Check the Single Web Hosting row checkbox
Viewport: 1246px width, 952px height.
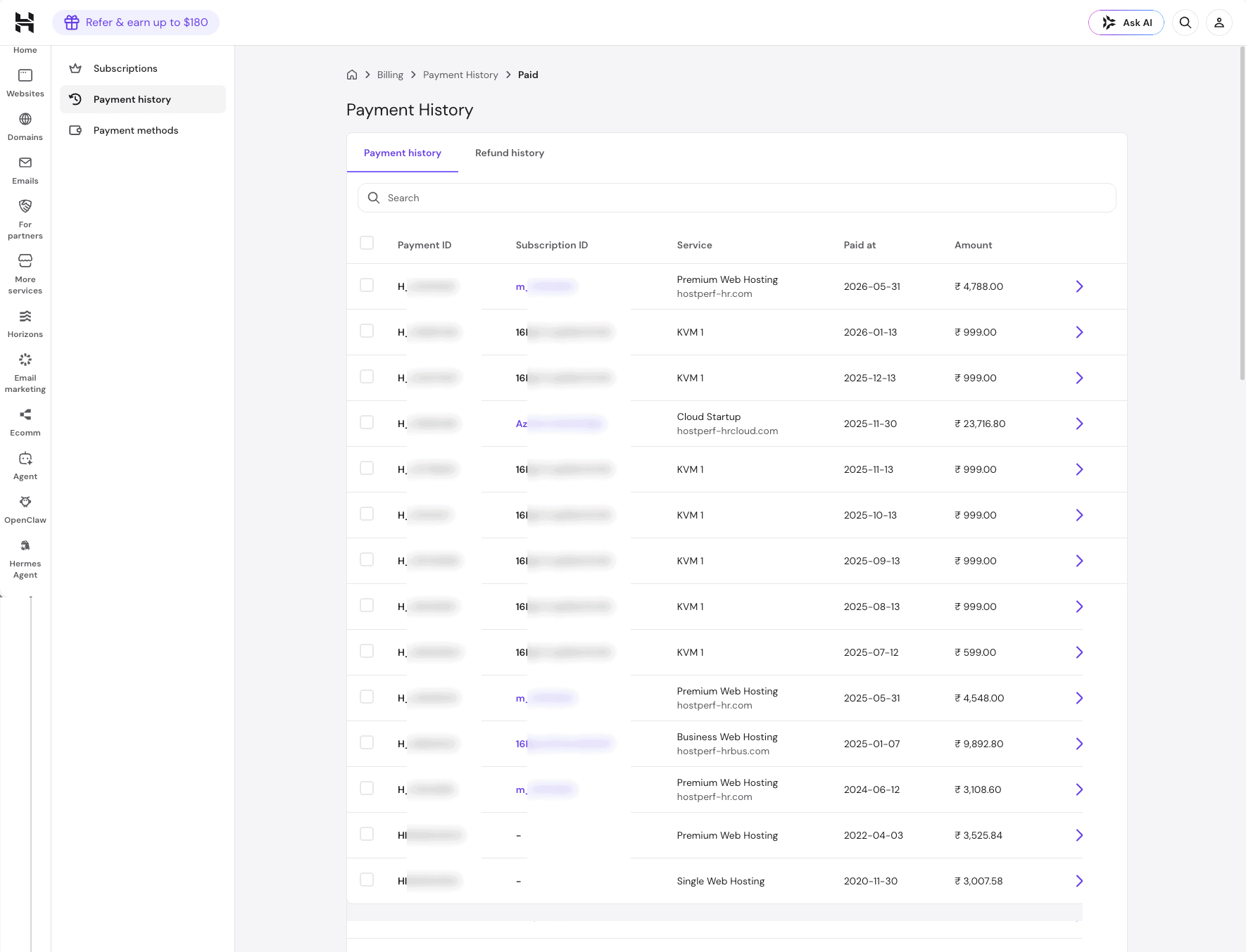coord(367,880)
